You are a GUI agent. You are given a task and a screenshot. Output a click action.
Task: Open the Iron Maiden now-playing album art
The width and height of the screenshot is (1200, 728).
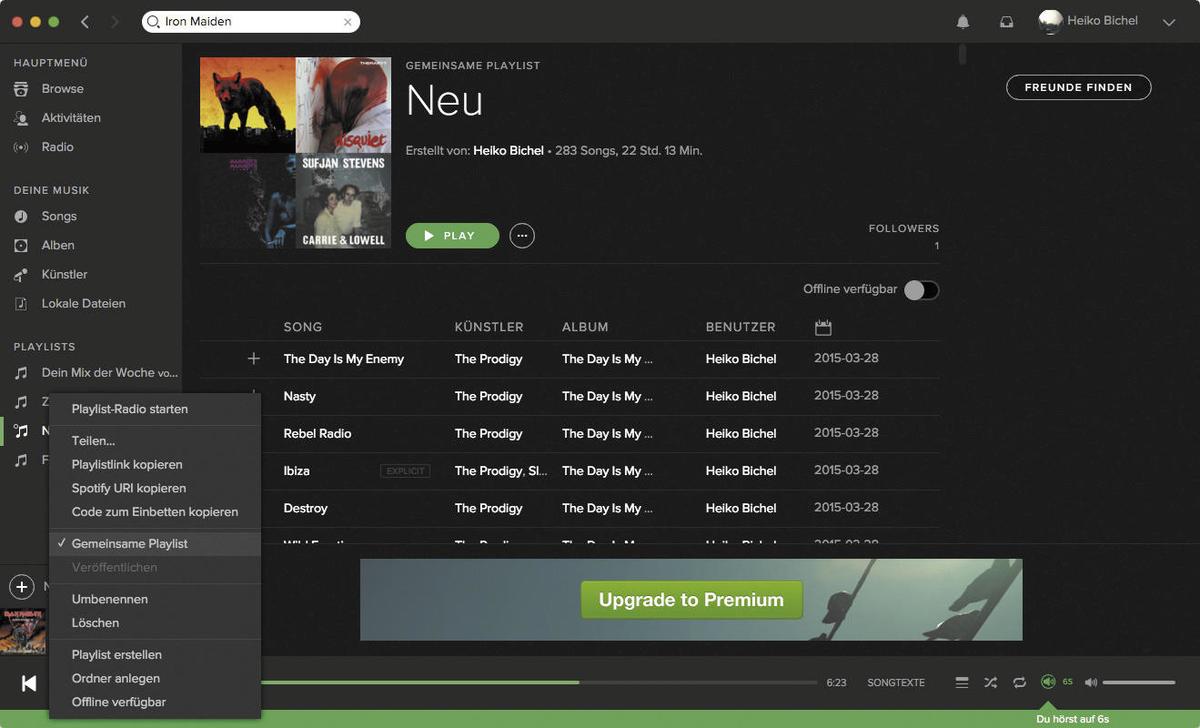22,631
